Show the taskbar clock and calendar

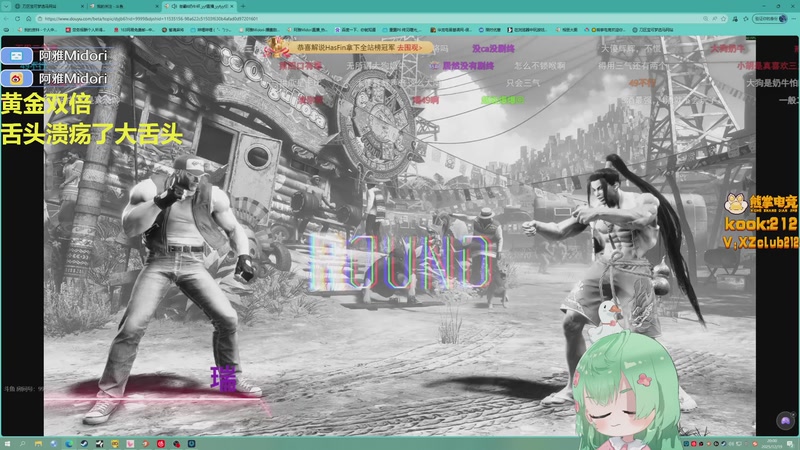pyautogui.click(x=772, y=444)
